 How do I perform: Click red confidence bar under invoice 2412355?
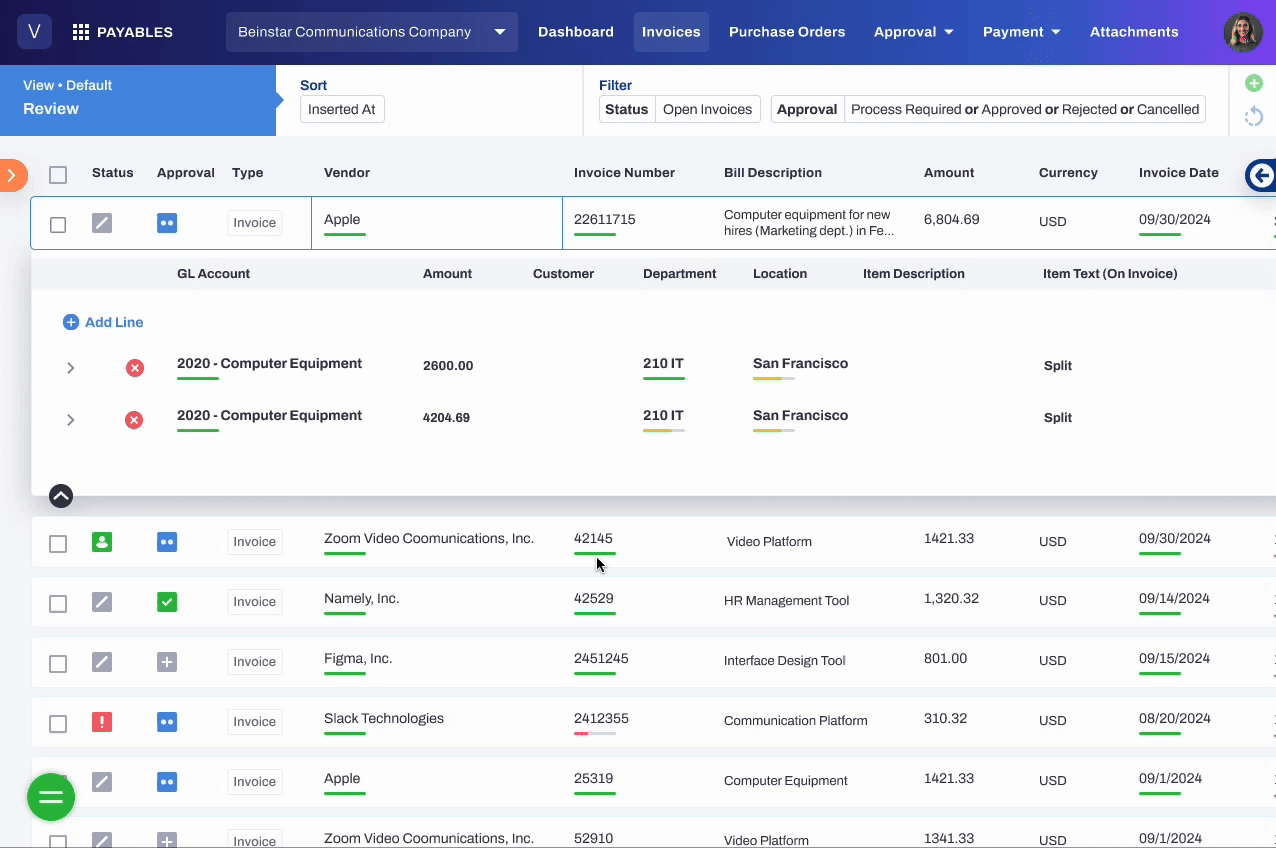point(595,734)
